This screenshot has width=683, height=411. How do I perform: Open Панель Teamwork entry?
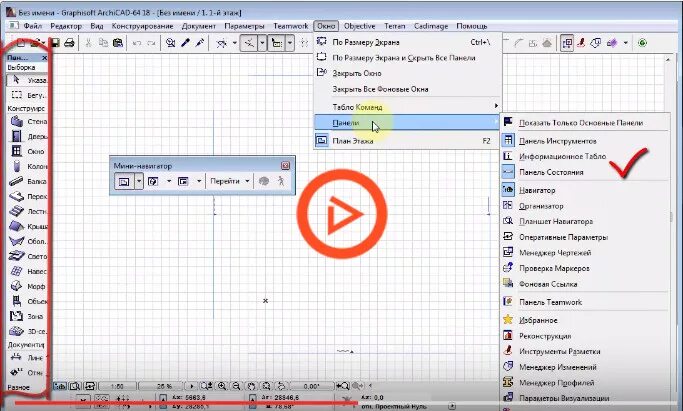tap(585, 302)
